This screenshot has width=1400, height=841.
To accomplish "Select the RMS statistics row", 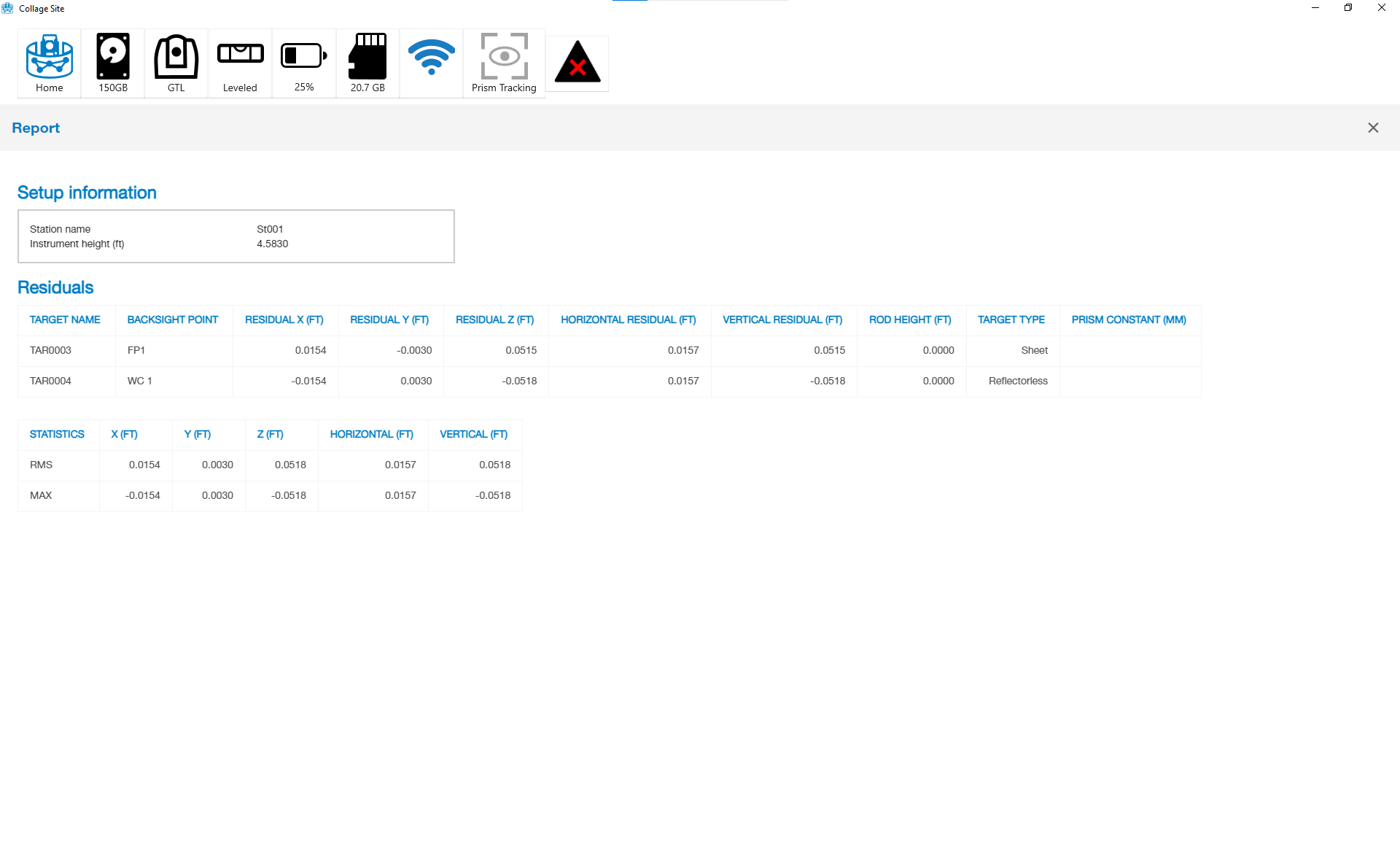I will pyautogui.click(x=42, y=465).
